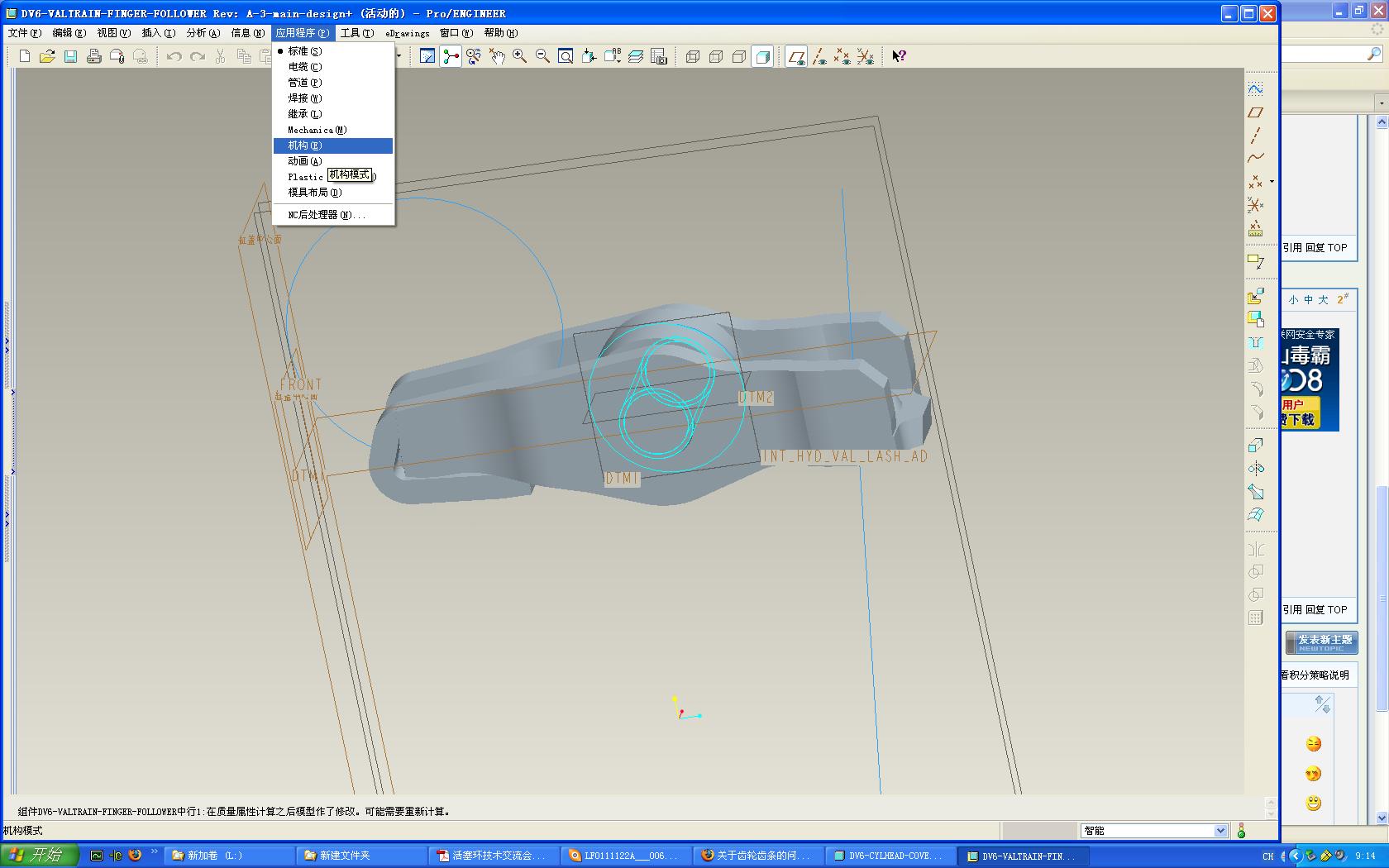Select the datum plane tool in right toolbar

coord(1255,112)
